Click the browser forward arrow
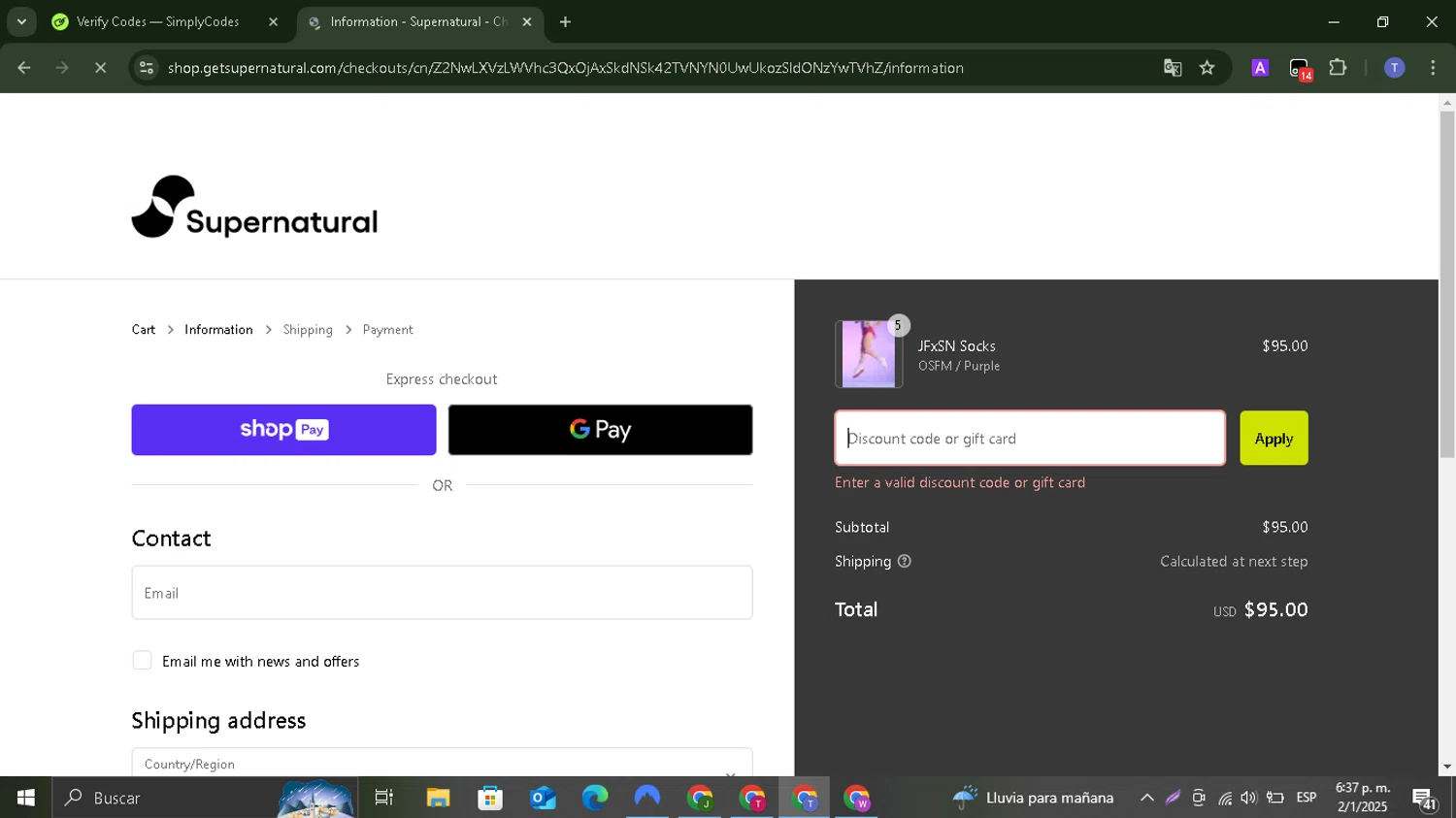This screenshot has width=1456, height=818. [62, 68]
